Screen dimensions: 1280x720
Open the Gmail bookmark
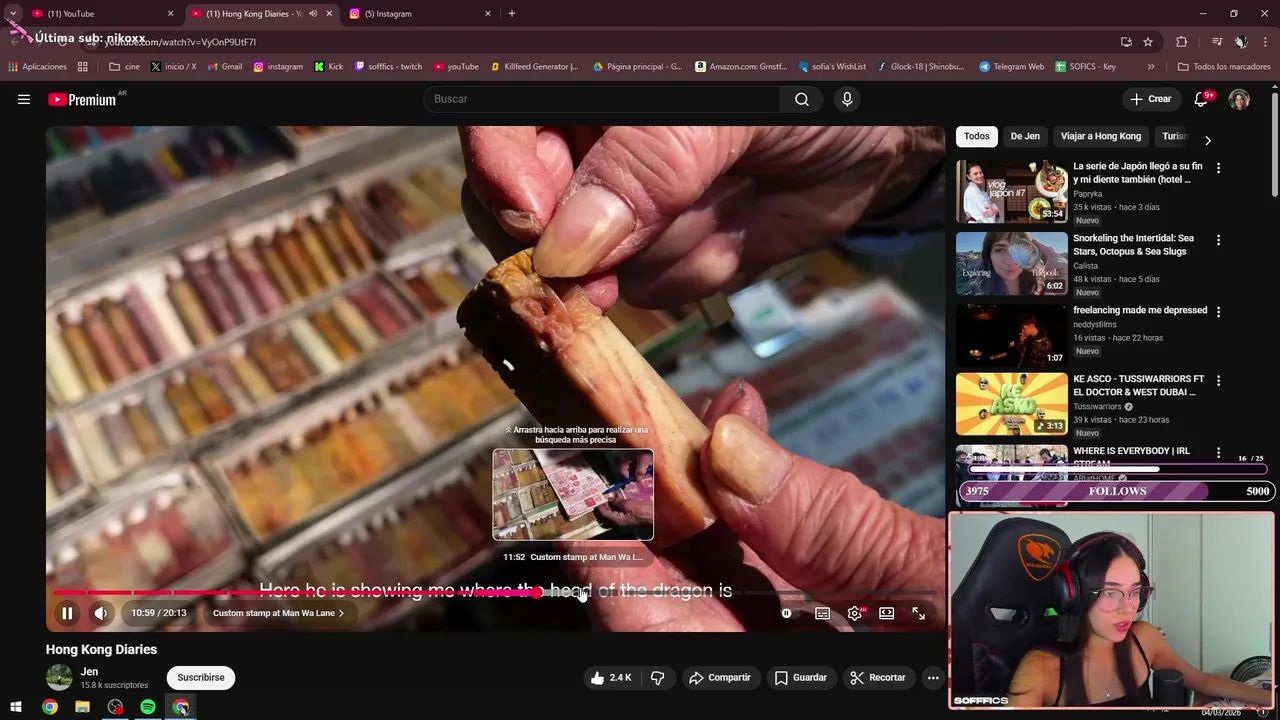pos(225,67)
